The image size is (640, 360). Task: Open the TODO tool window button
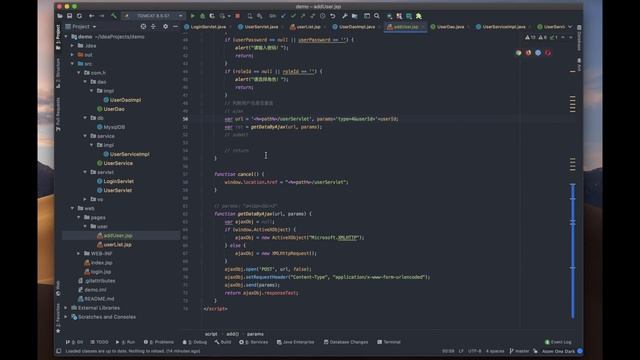pos(99,342)
